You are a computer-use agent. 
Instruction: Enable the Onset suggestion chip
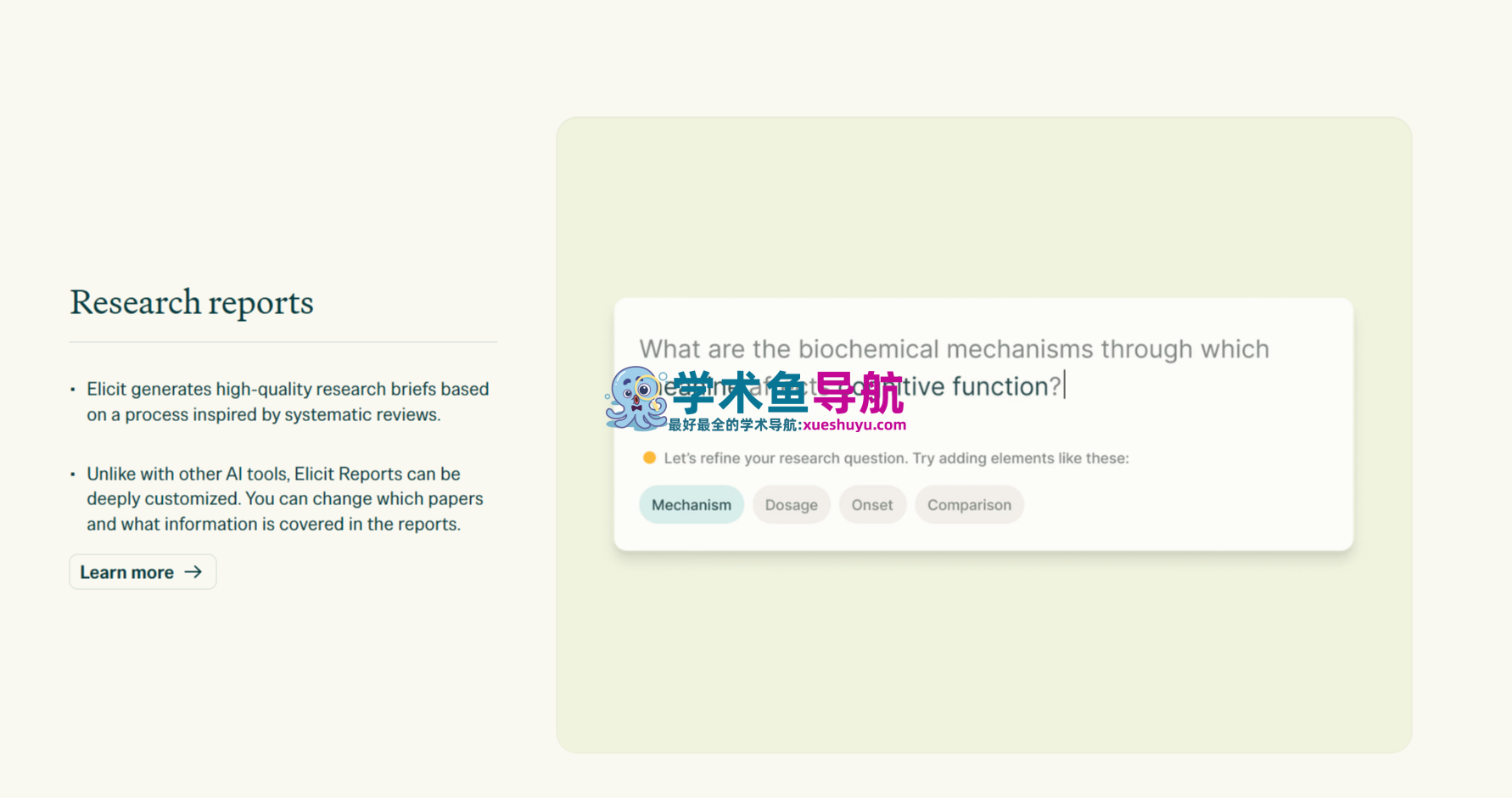tap(871, 505)
